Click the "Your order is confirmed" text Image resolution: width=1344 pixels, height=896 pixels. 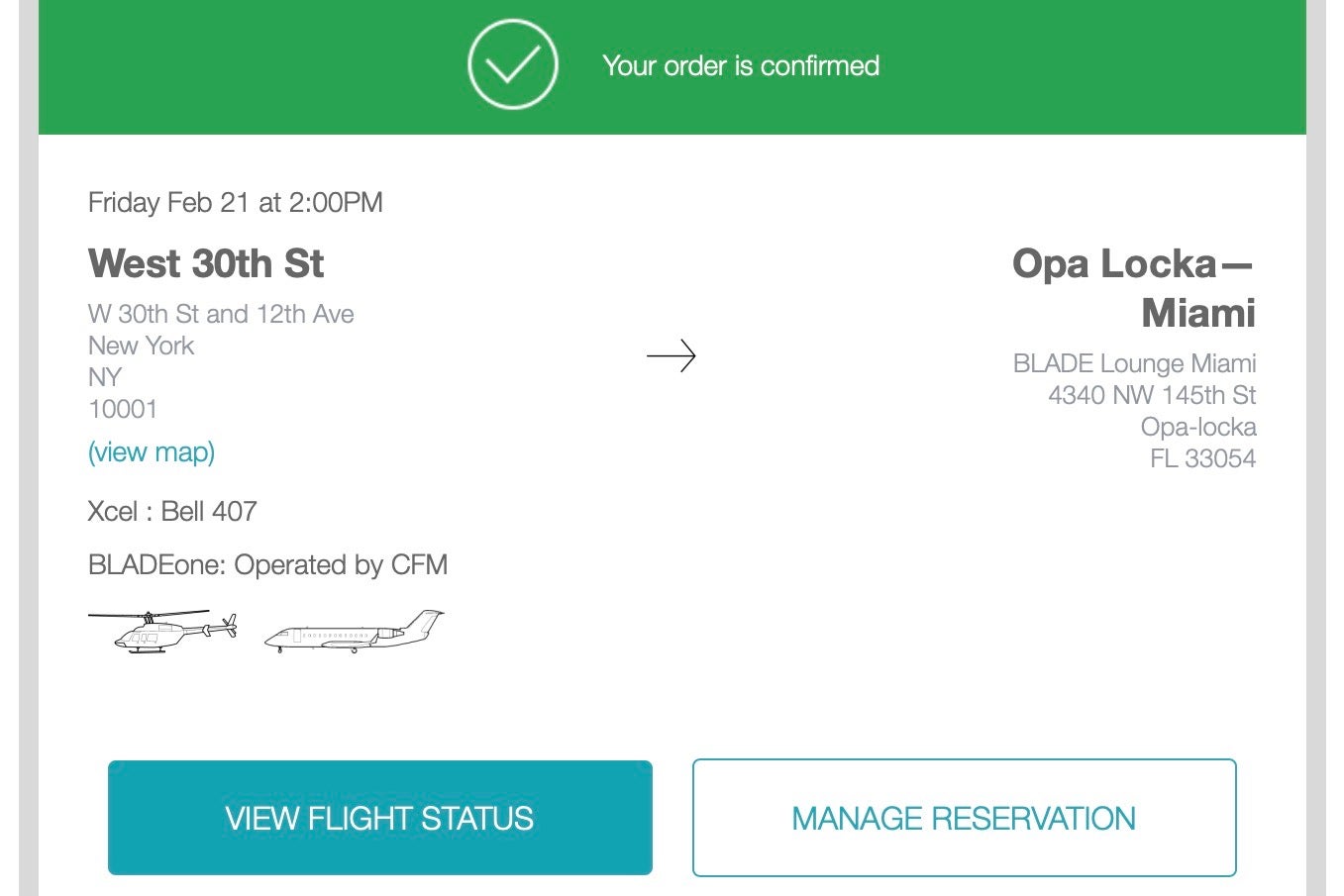[x=740, y=66]
